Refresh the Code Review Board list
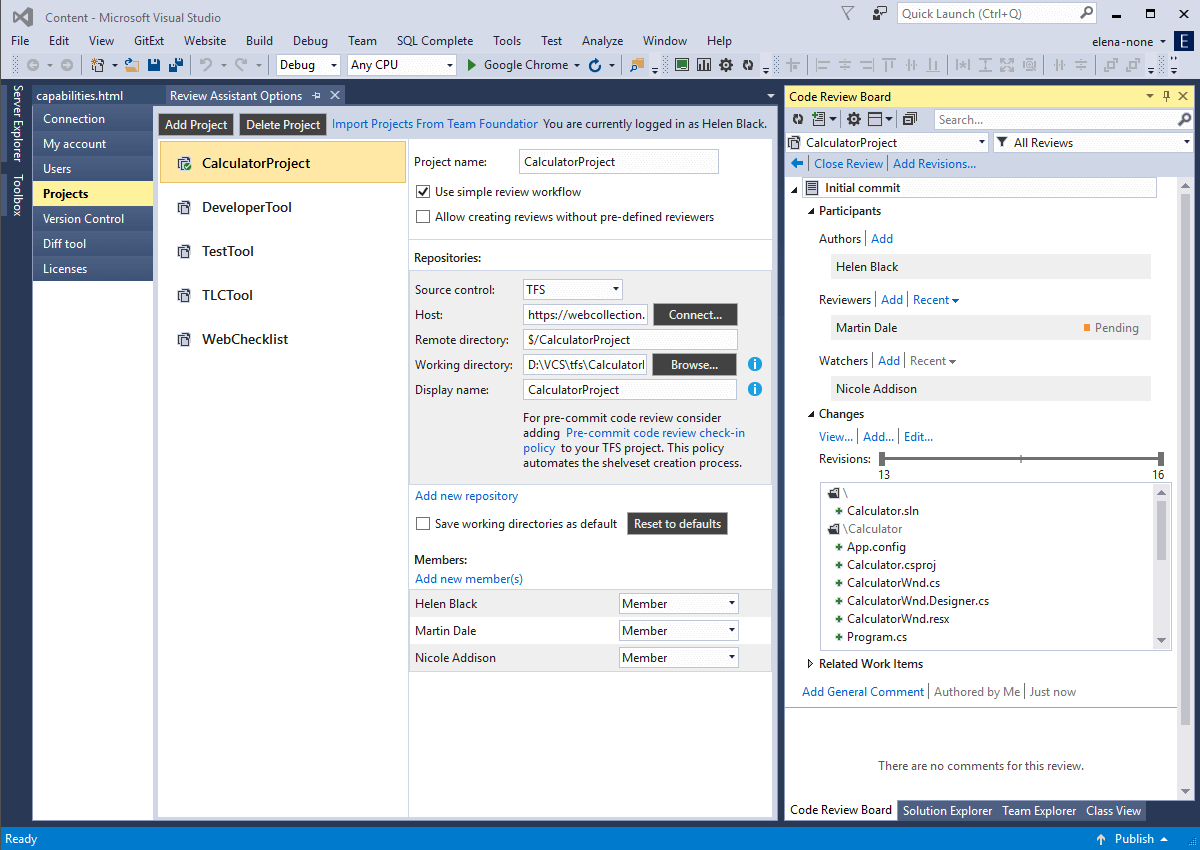The width and height of the screenshot is (1200, 850). pos(798,119)
